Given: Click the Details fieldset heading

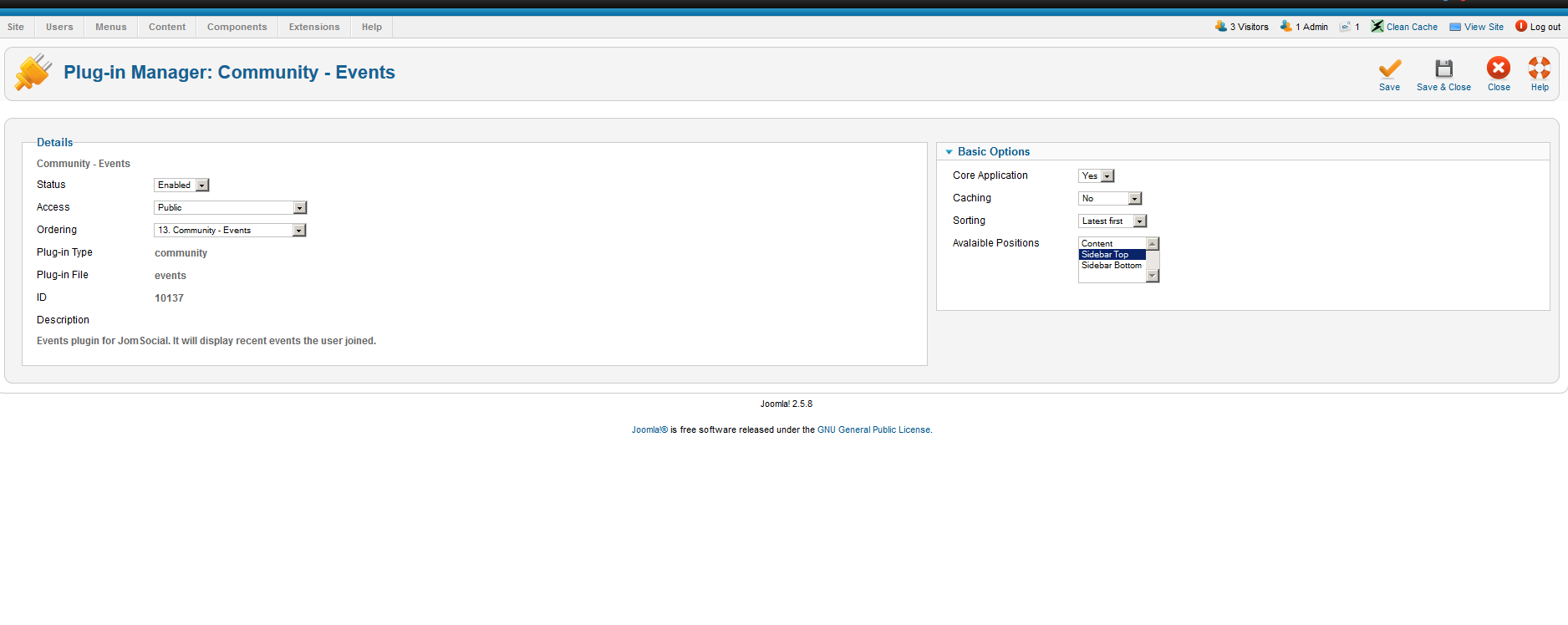Looking at the screenshot, I should pos(55,142).
